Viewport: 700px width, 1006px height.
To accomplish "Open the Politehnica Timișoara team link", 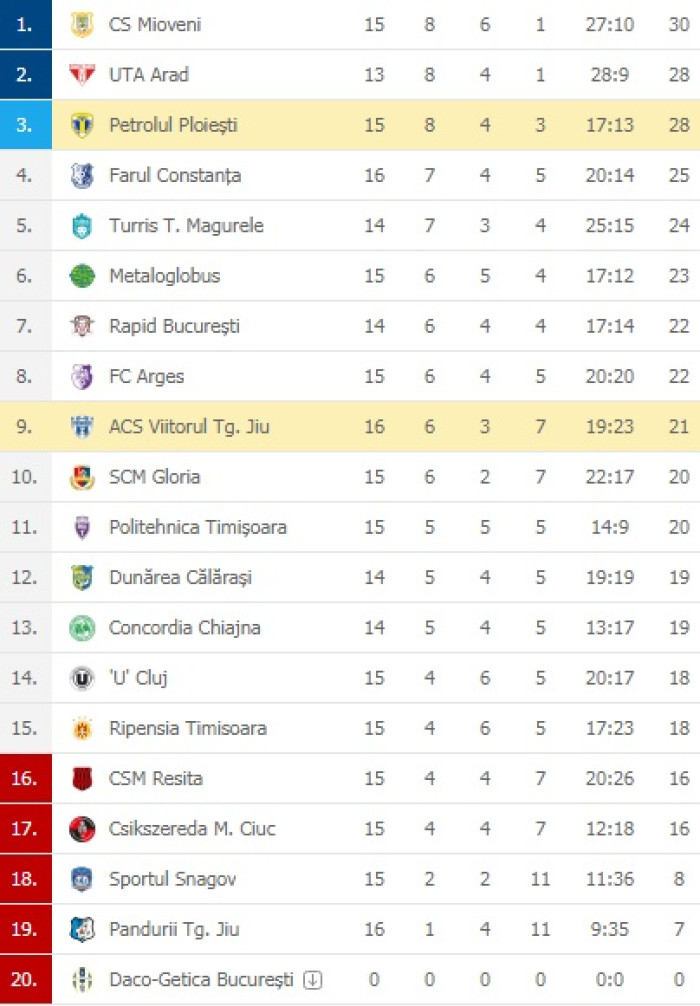I will click(x=198, y=527).
